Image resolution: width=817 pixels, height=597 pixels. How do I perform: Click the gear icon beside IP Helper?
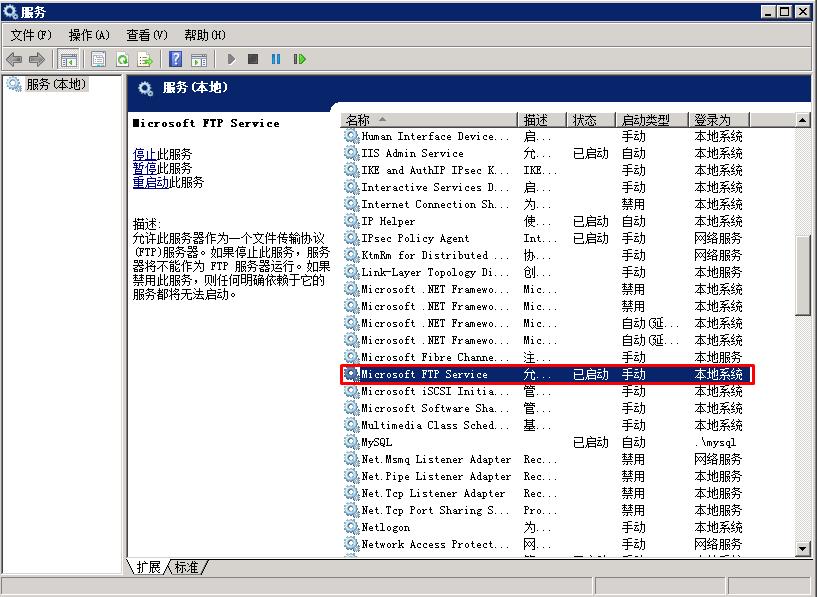351,221
